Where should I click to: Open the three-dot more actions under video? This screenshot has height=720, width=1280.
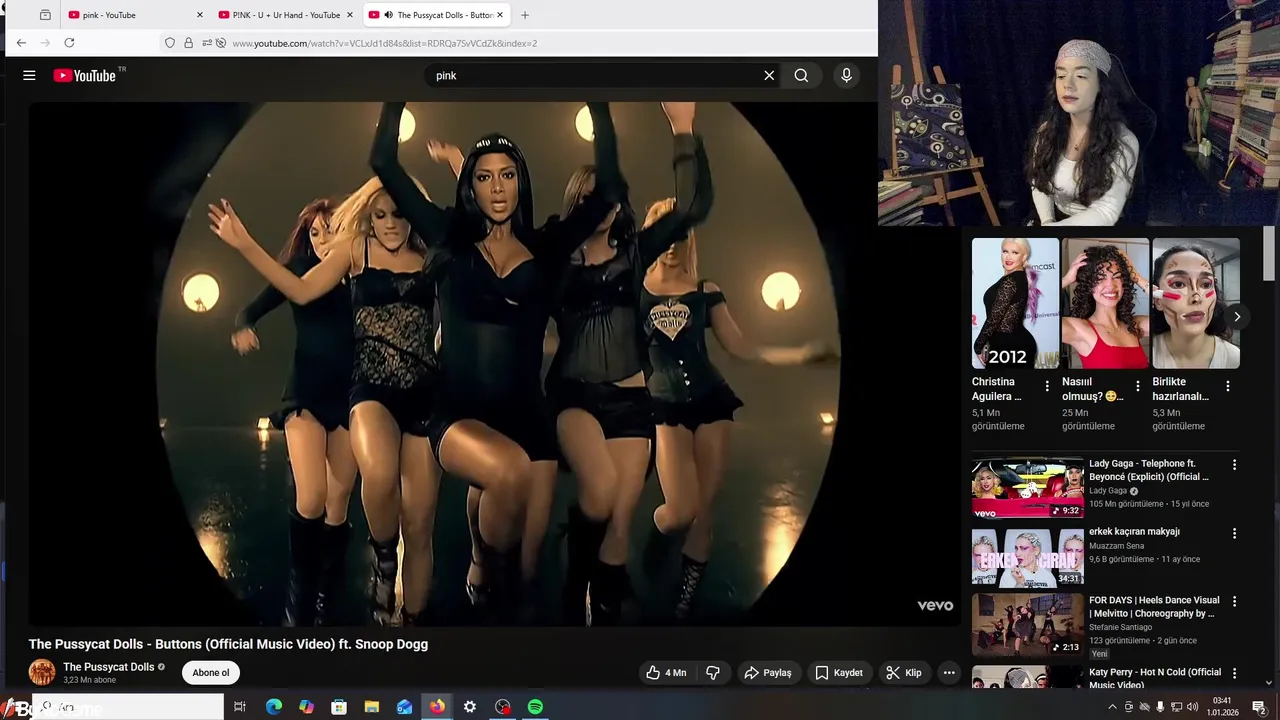coord(949,673)
